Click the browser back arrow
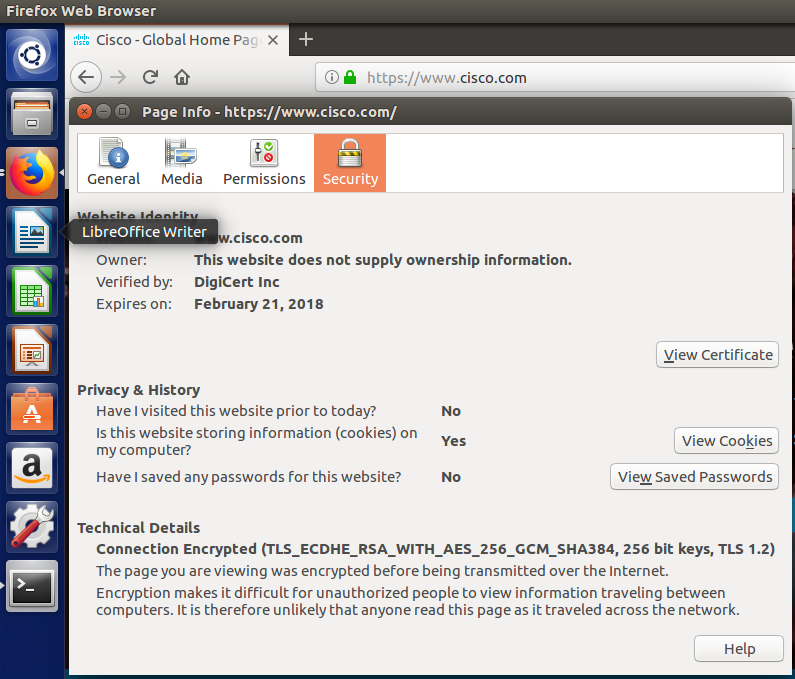Screen dimensions: 795x679 point(87,77)
